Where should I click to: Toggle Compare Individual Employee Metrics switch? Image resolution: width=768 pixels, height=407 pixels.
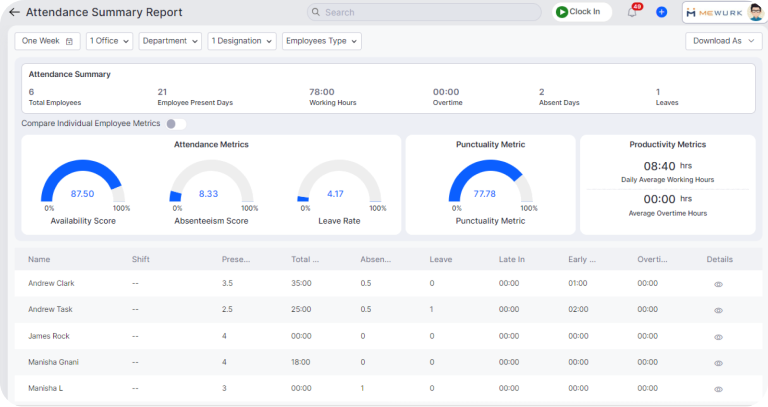coord(176,124)
